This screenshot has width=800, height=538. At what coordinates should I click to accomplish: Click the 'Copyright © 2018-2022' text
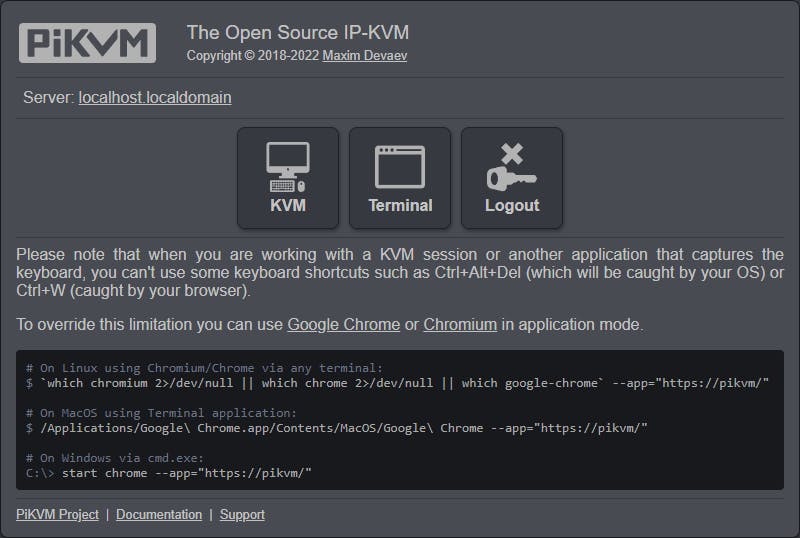pyautogui.click(x=253, y=56)
